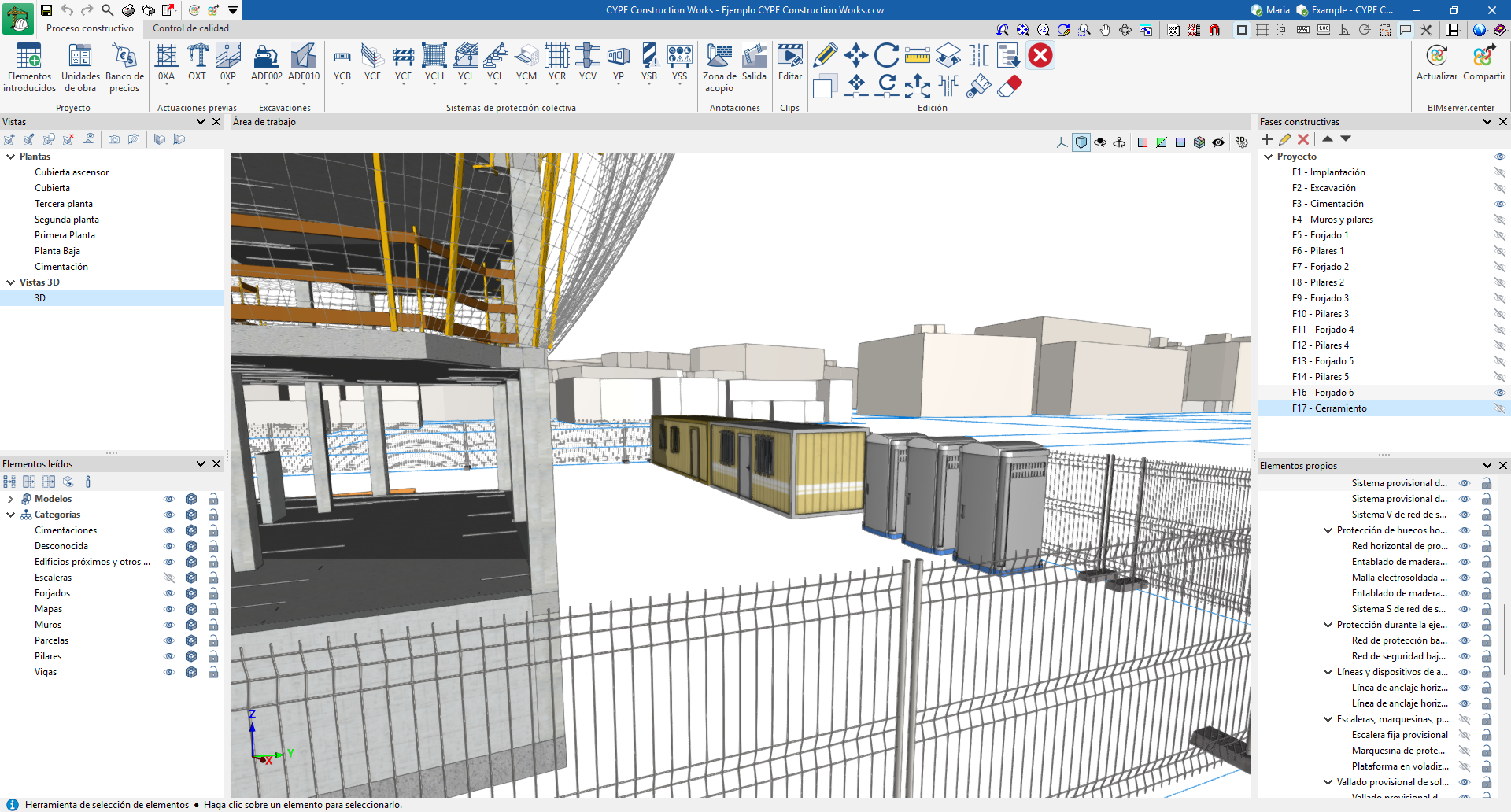The image size is (1511, 812).
Task: Collapse Protección de huecos horizontales group
Action: (1328, 530)
